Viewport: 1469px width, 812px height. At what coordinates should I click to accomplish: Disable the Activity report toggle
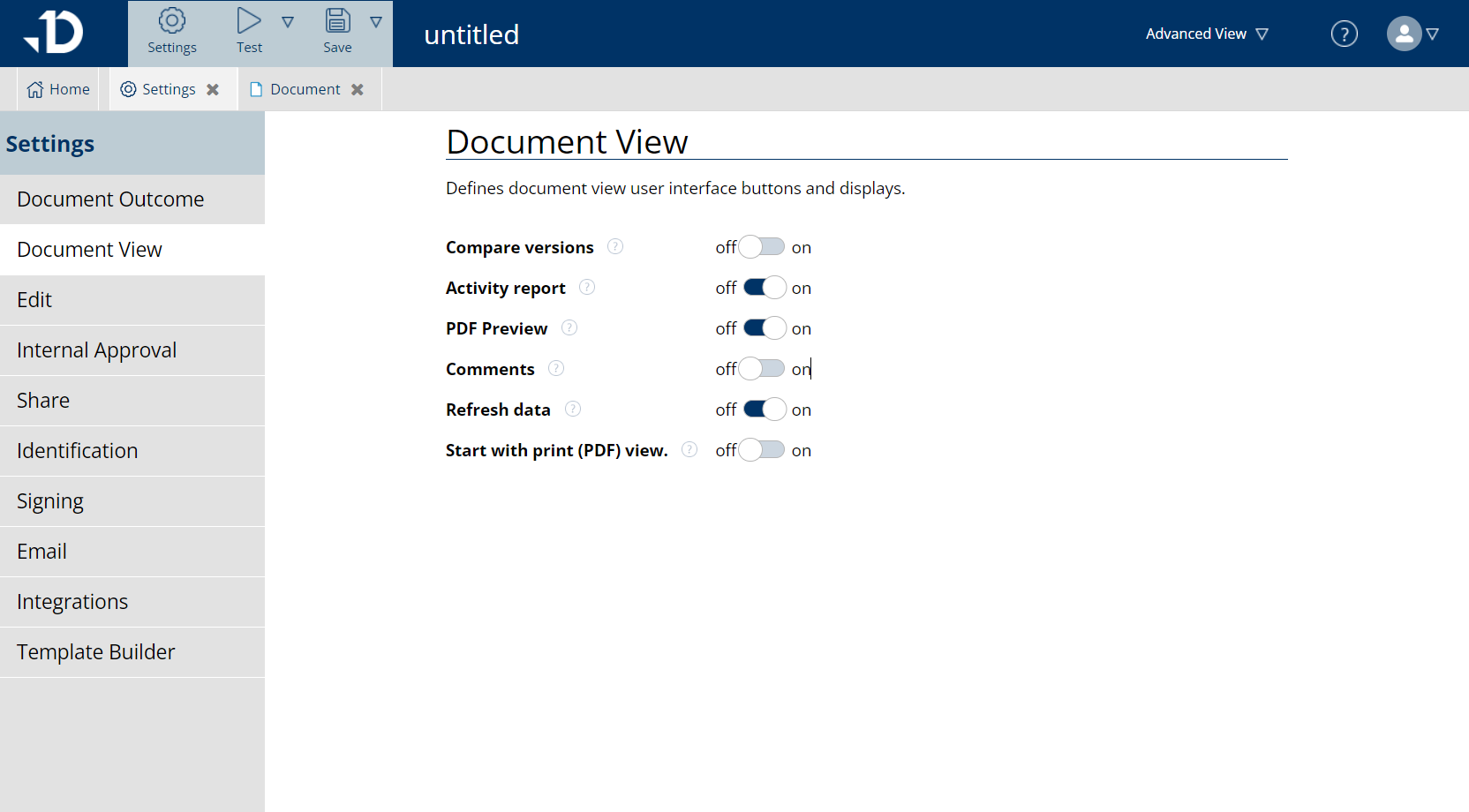click(x=763, y=287)
